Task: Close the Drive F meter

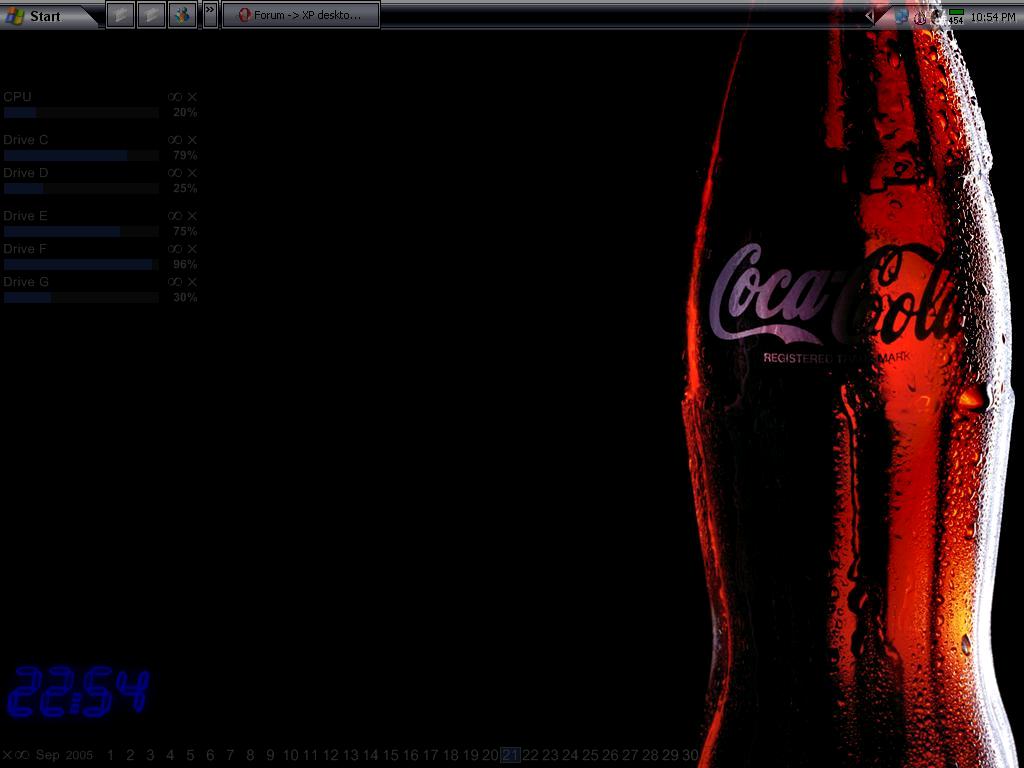Action: click(192, 249)
